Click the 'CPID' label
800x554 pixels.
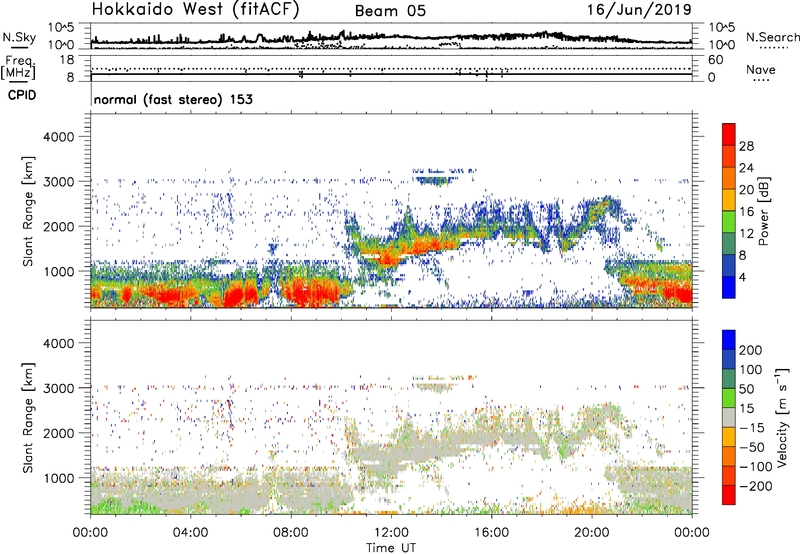point(22,95)
